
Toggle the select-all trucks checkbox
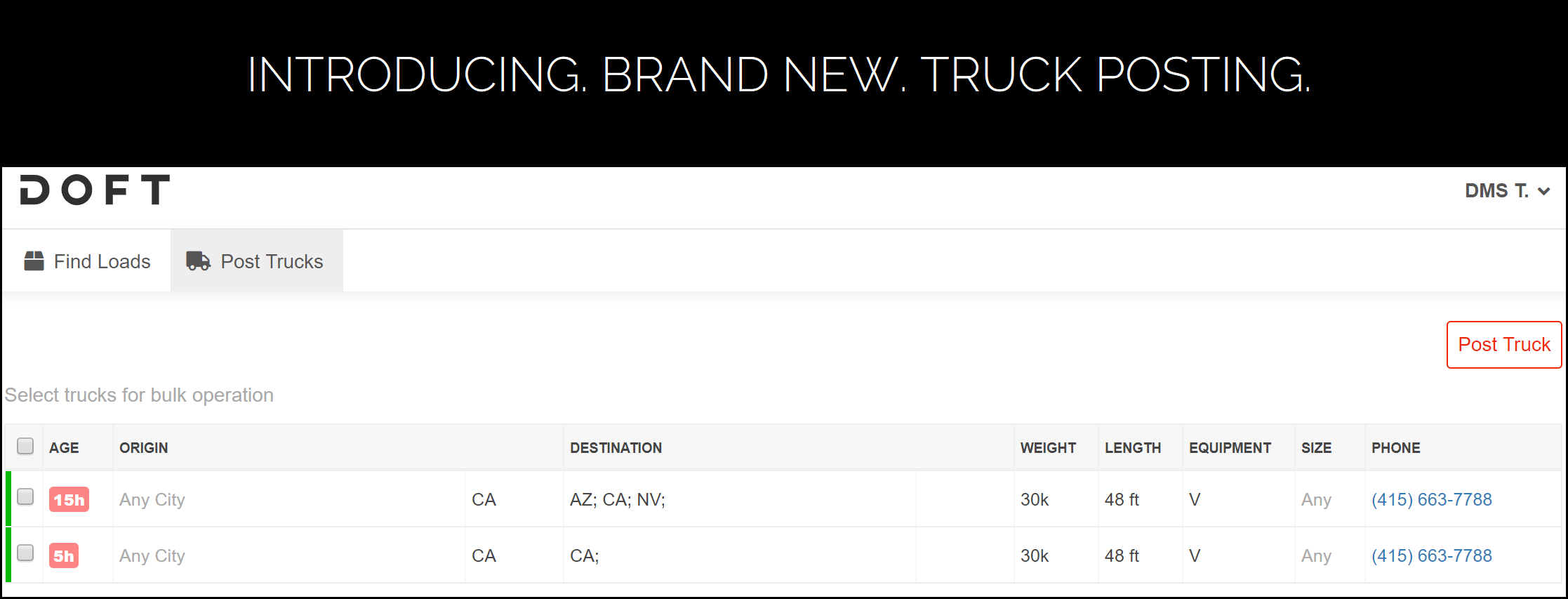pos(25,446)
